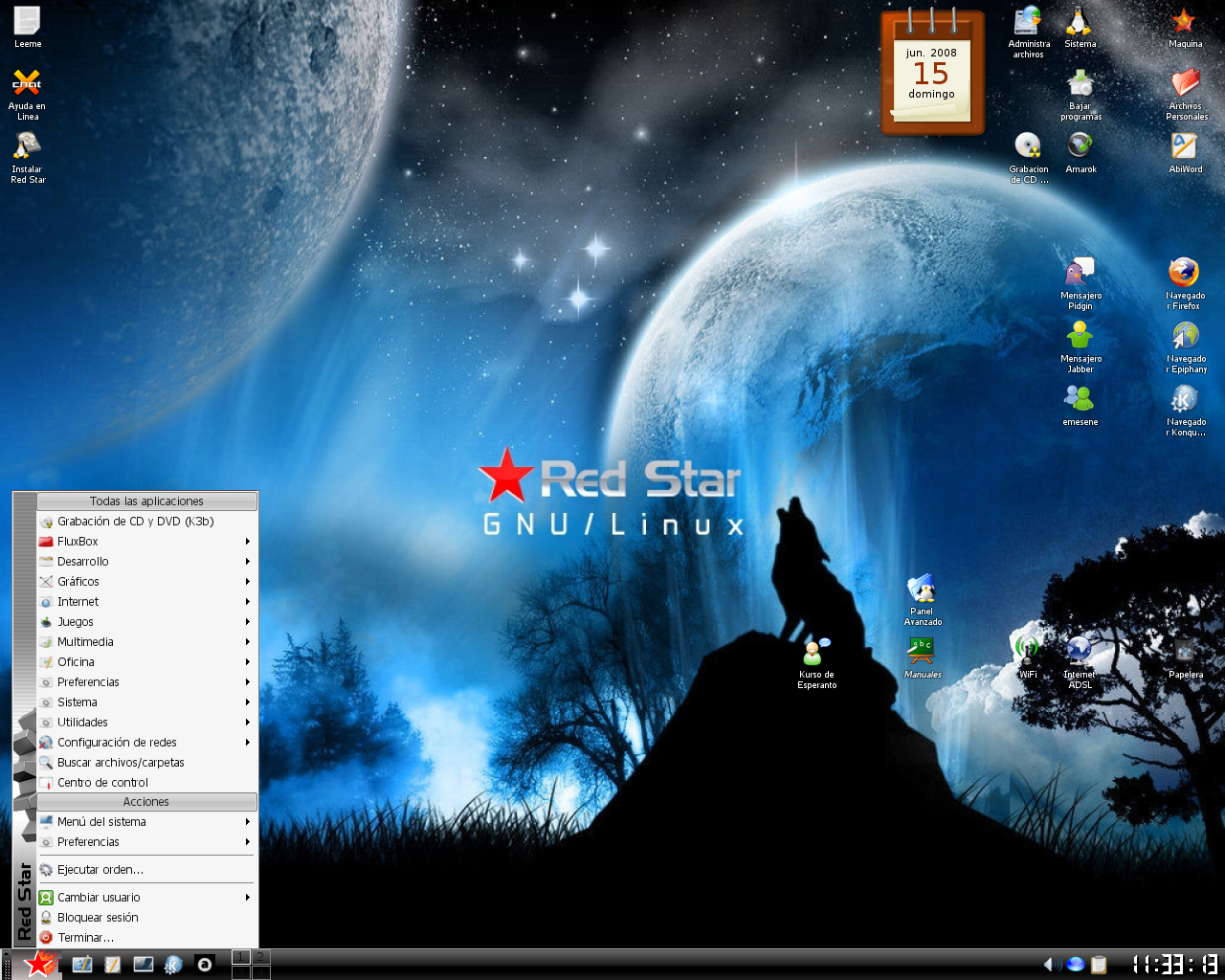Expand the first Preferencias submenu under applications
1225x980 pixels.
point(146,682)
